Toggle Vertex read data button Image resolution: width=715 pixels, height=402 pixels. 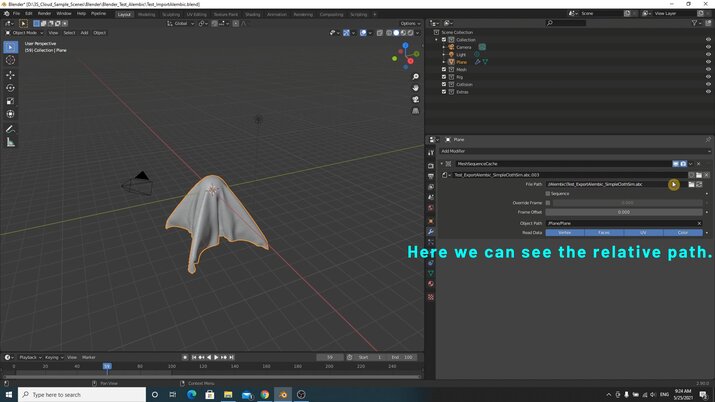click(565, 232)
